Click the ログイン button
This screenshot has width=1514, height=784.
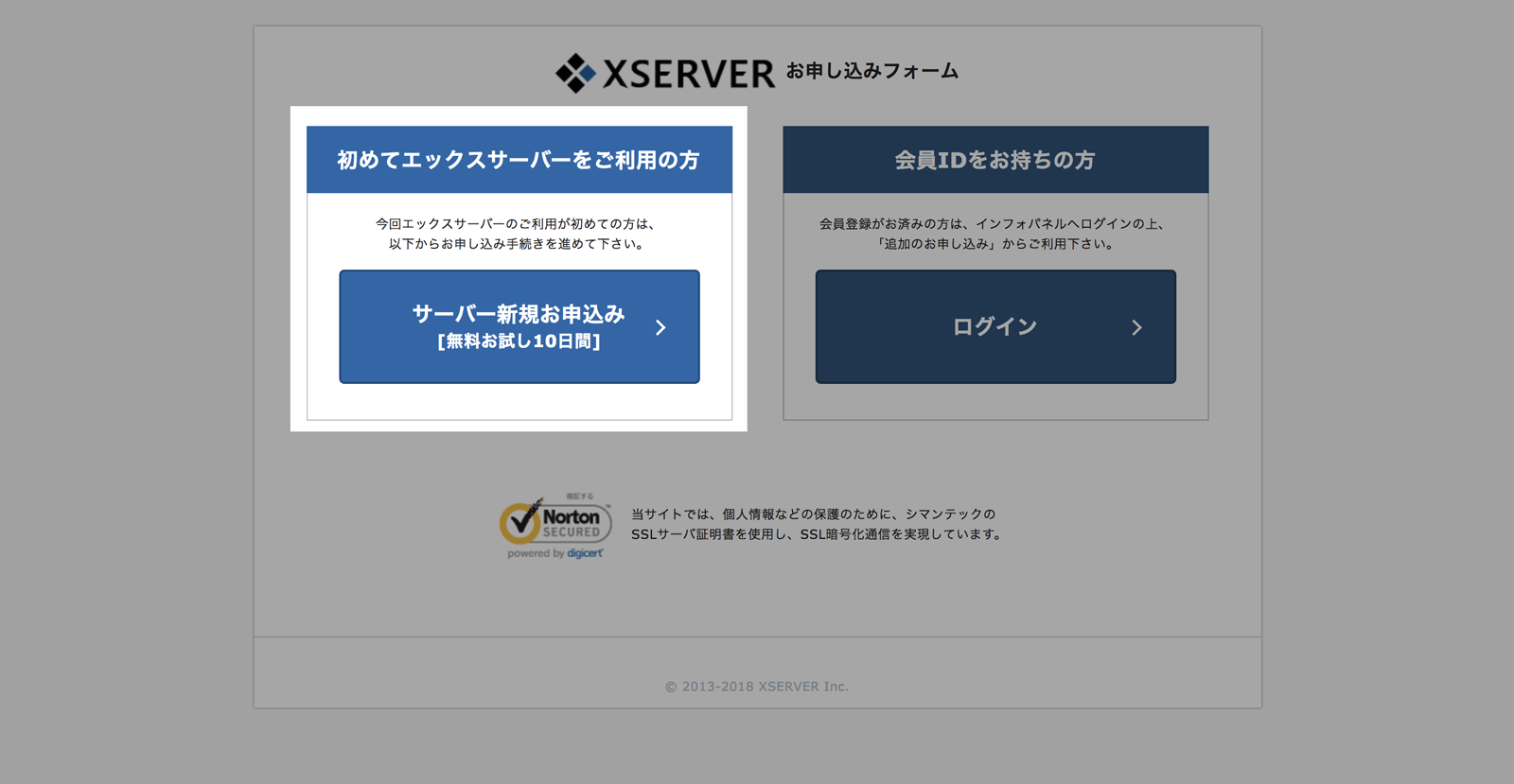tap(995, 326)
